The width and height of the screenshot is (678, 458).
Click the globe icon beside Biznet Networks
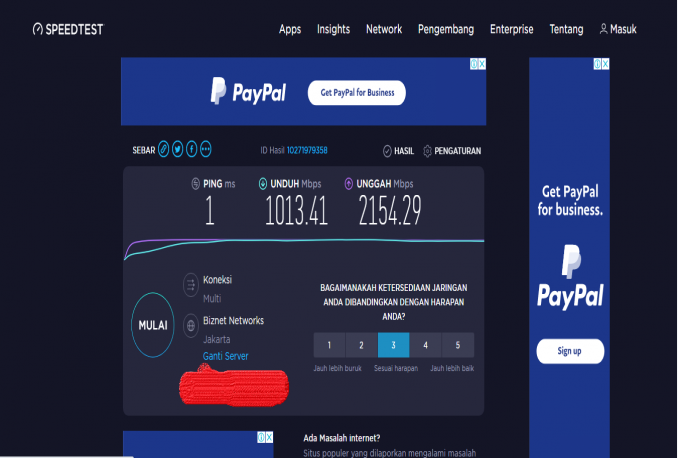[x=190, y=327]
